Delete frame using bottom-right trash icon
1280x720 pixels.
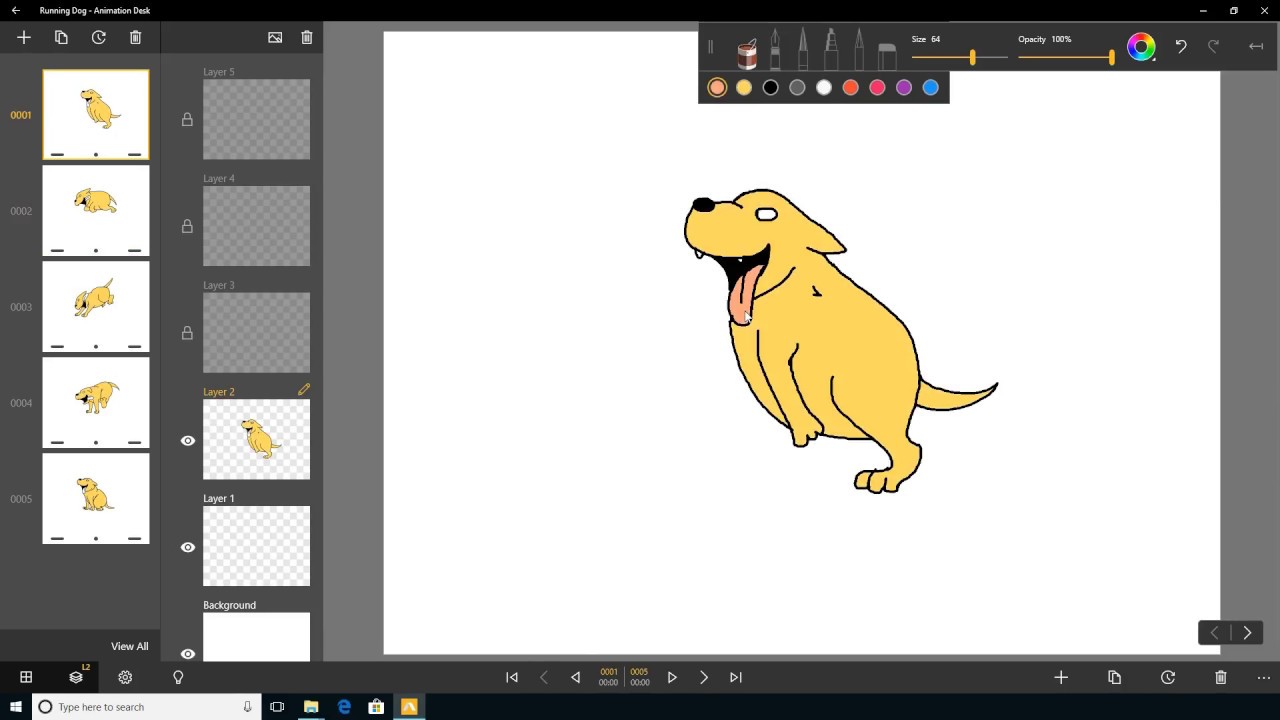(x=1220, y=677)
